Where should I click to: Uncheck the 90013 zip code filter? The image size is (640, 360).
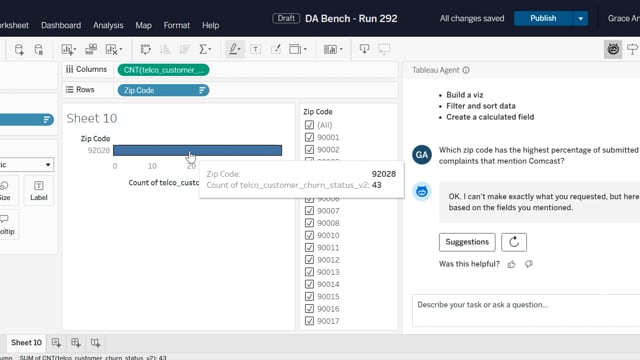click(x=309, y=272)
